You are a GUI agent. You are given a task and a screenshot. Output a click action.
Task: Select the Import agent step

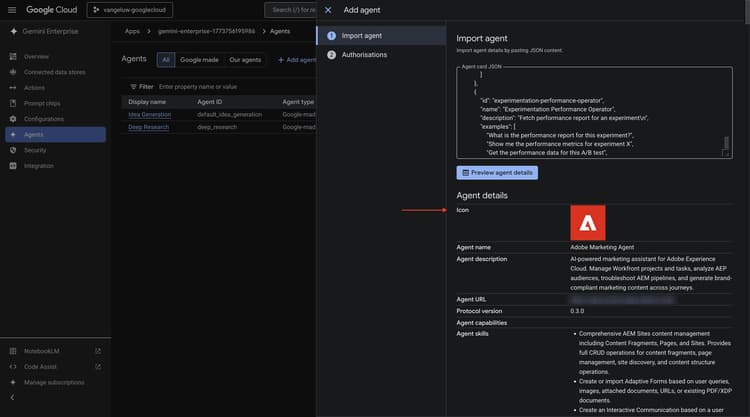381,35
